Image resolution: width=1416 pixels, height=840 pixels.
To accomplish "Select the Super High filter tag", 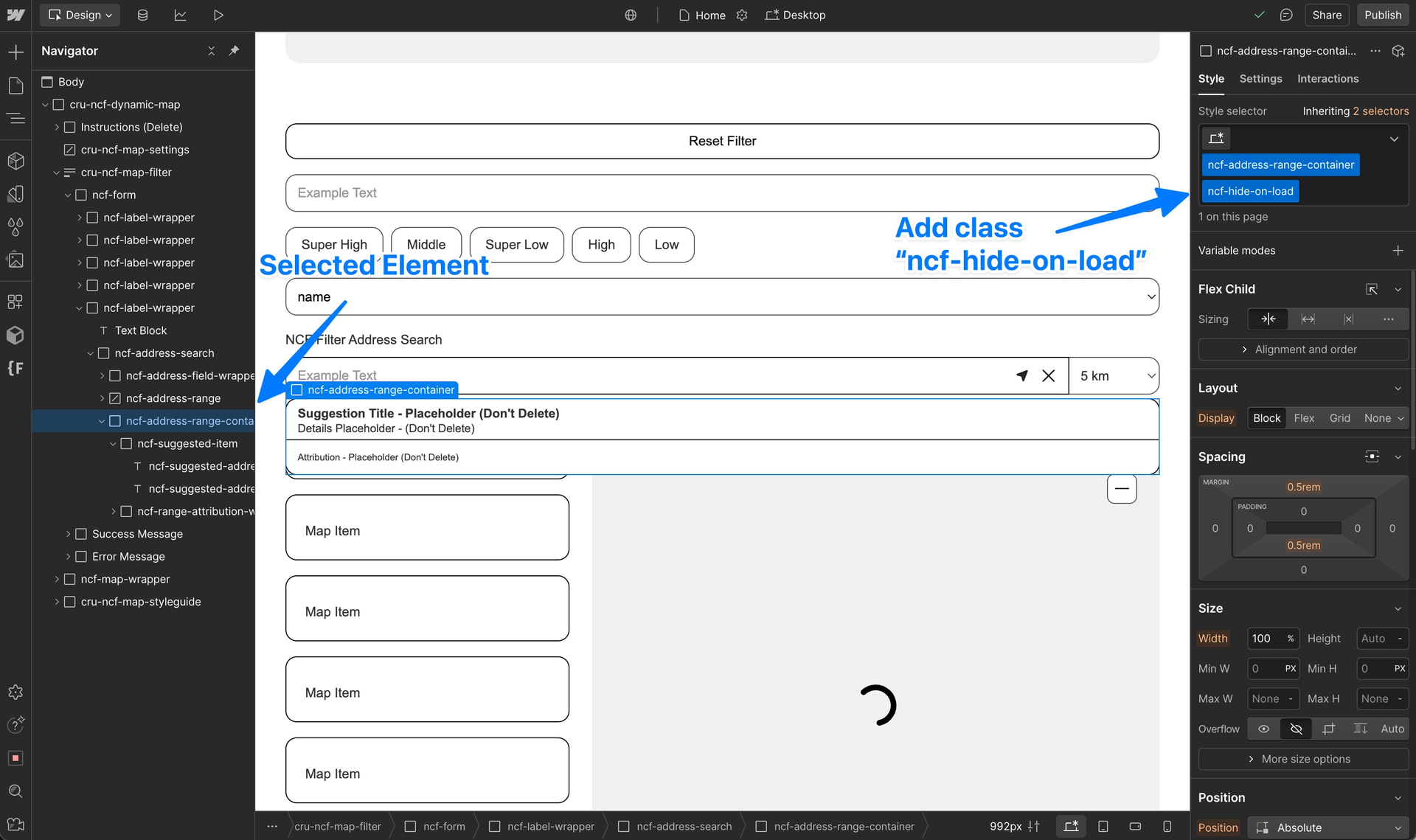I will [334, 244].
